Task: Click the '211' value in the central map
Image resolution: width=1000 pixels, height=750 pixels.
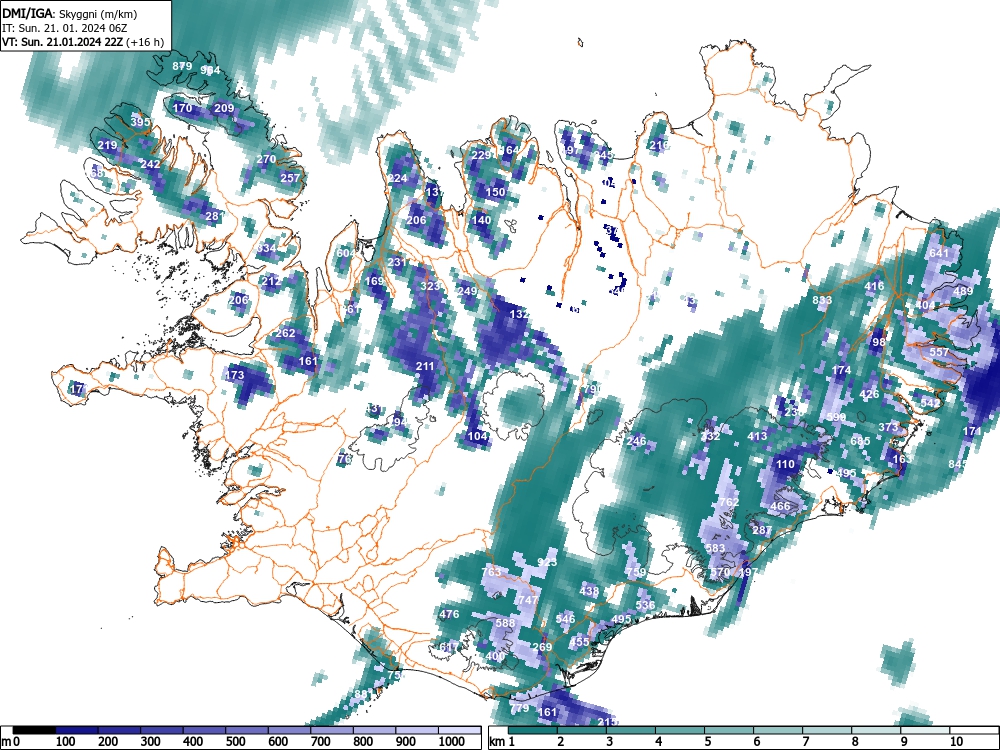Action: (x=425, y=366)
